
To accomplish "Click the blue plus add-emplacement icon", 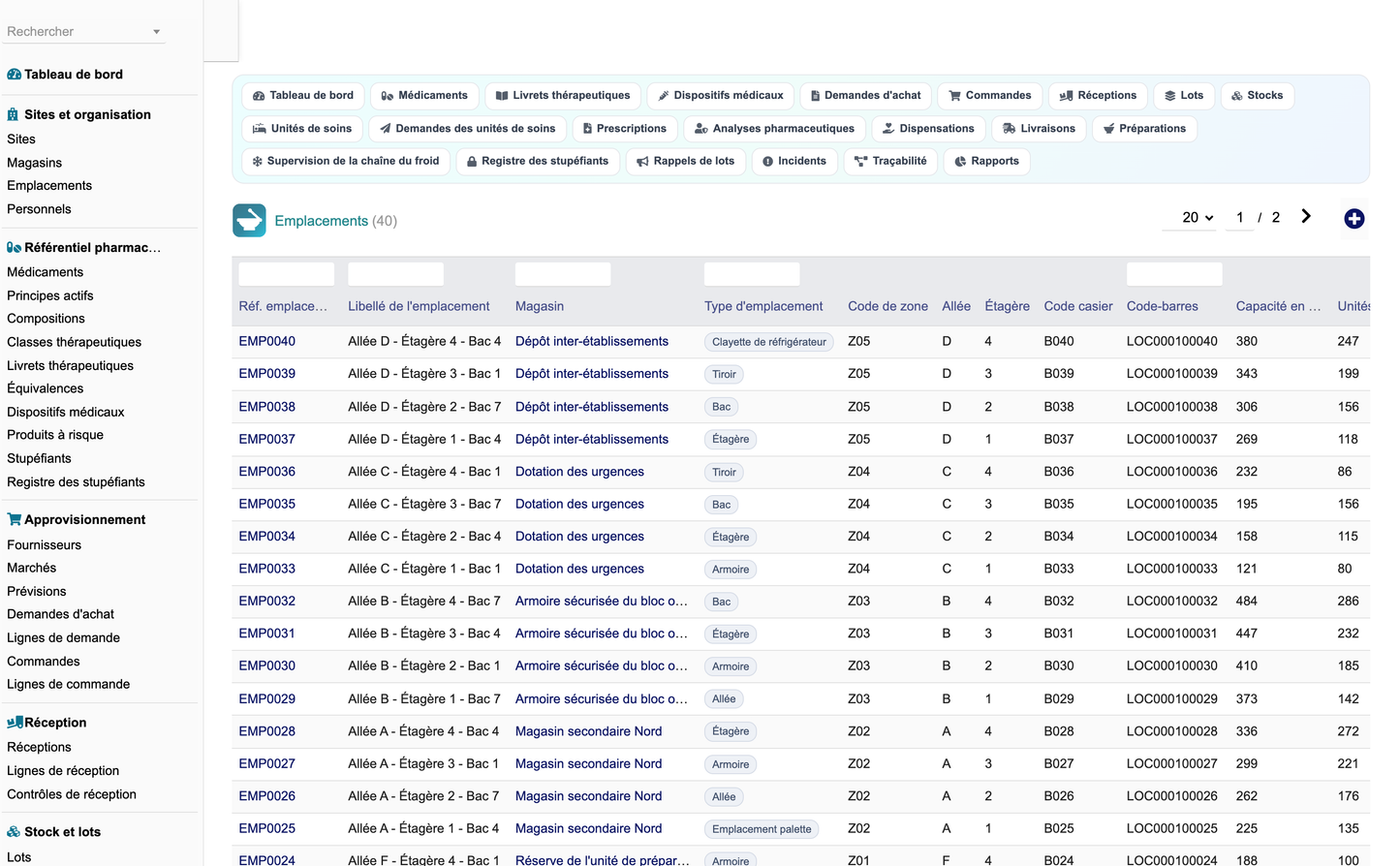I will pyautogui.click(x=1354, y=219).
